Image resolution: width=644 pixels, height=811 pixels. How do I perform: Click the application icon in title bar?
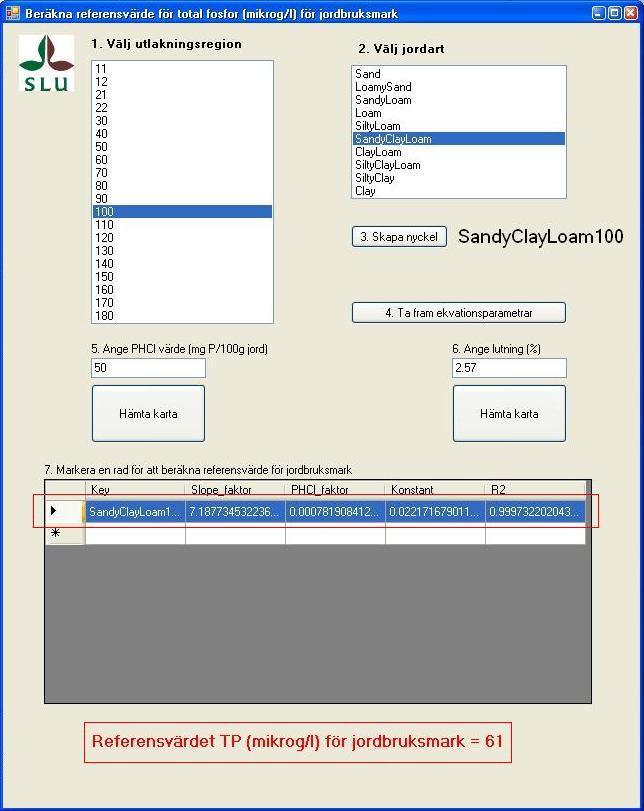pos(12,13)
